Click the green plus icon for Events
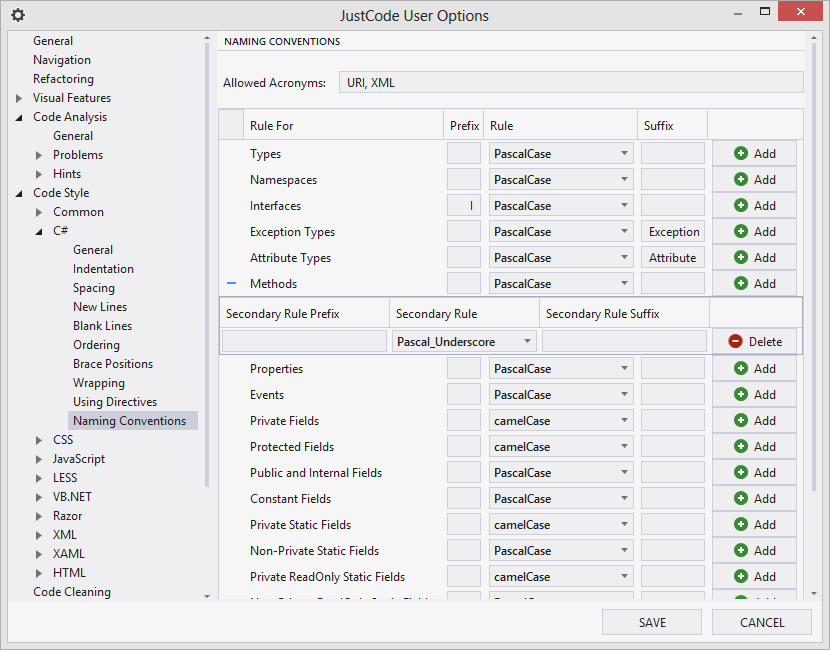This screenshot has height=650, width=830. tap(741, 394)
